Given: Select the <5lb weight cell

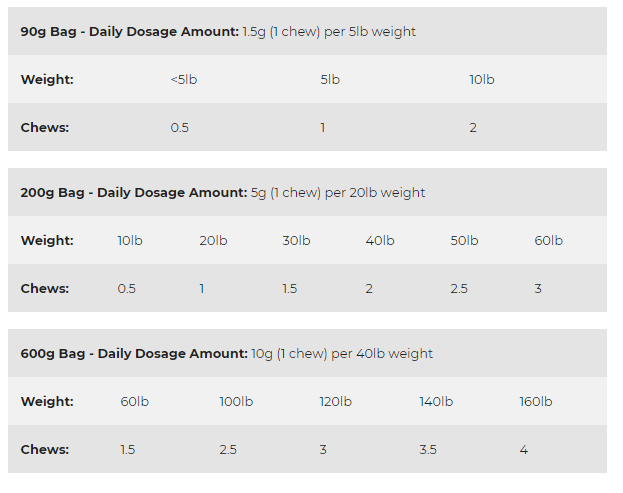Looking at the screenshot, I should pyautogui.click(x=184, y=80).
